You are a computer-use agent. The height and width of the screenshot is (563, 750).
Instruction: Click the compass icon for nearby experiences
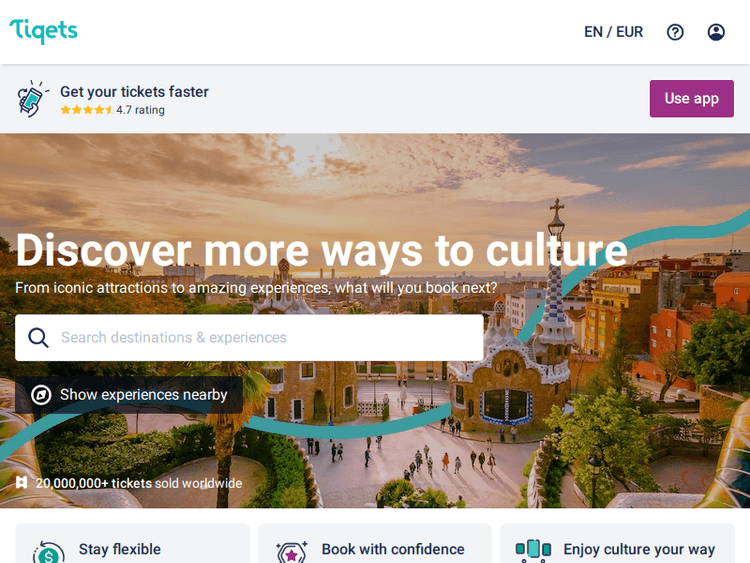(x=41, y=395)
